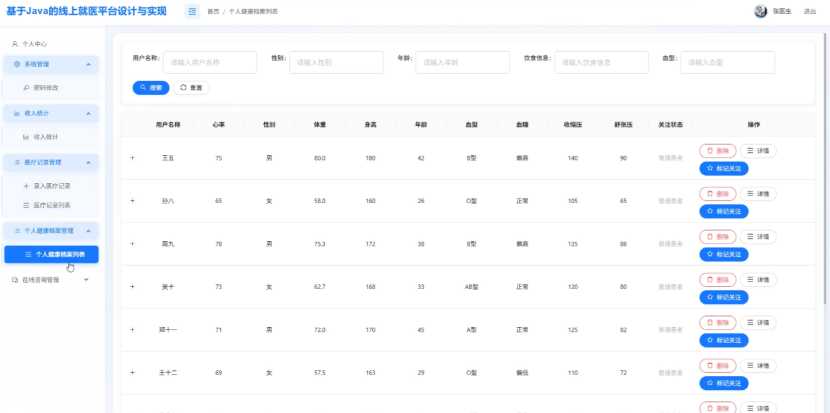Focus the 用户名称 search input

click(210, 62)
